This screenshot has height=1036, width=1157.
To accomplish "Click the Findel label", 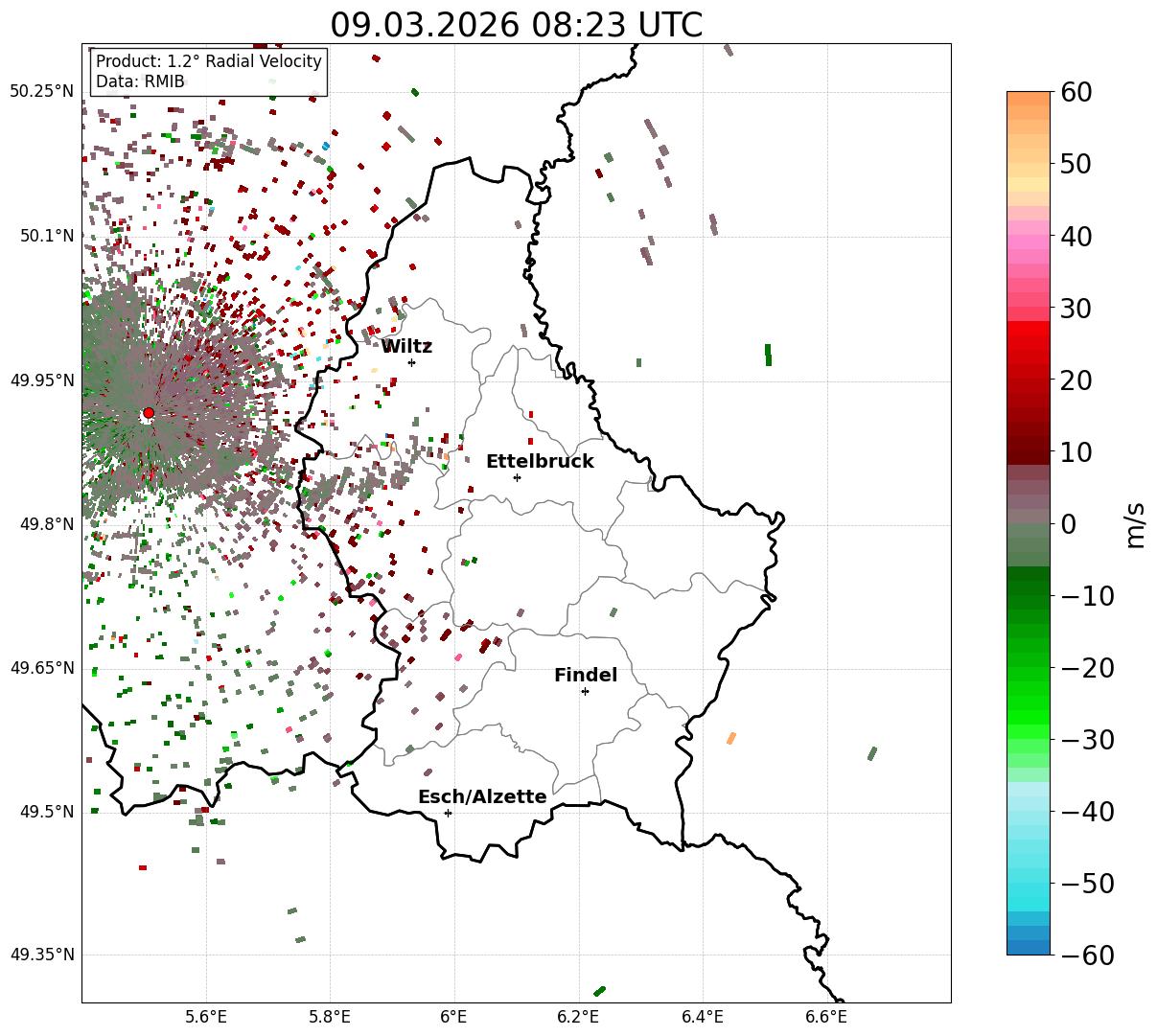I will pos(586,676).
